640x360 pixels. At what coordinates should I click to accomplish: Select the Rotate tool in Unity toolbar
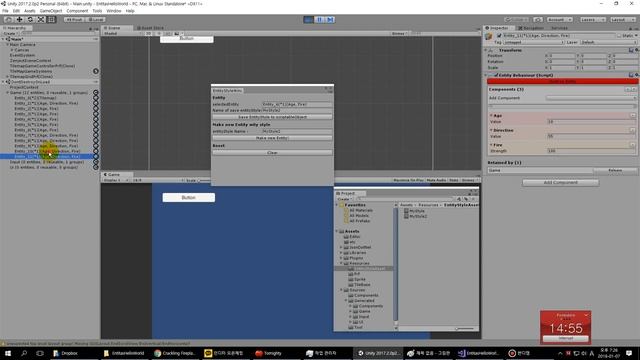pos(30,20)
